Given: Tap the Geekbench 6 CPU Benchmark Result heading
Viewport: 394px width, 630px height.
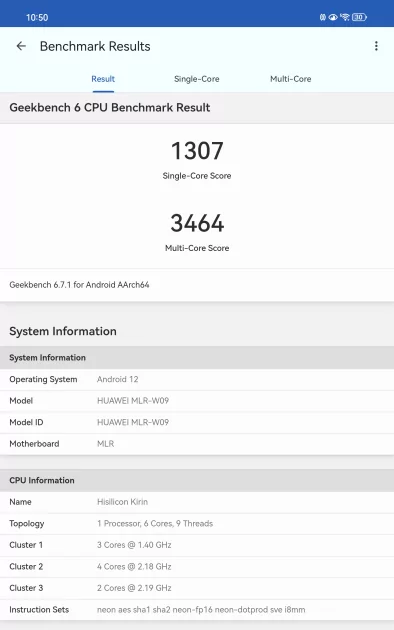Looking at the screenshot, I should tap(110, 107).
